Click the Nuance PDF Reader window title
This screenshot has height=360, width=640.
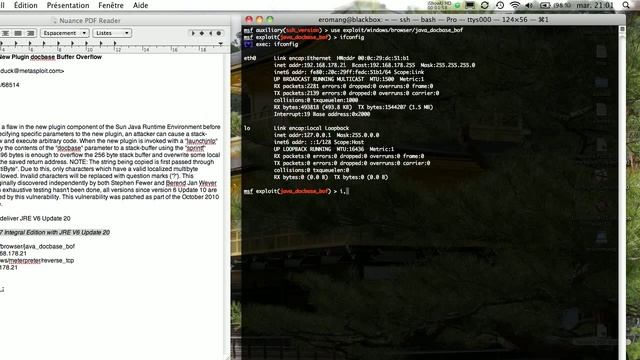[x=90, y=20]
